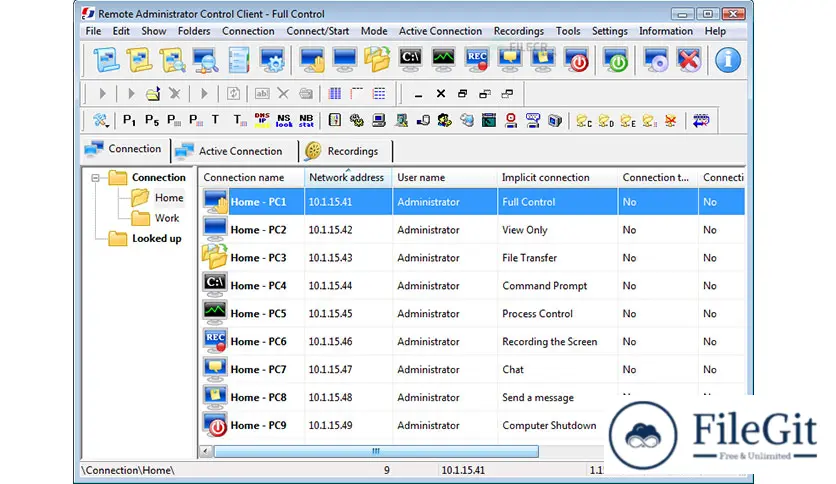Sort by User name column header
Image resolution: width=836 pixels, height=484 pixels.
(x=445, y=178)
